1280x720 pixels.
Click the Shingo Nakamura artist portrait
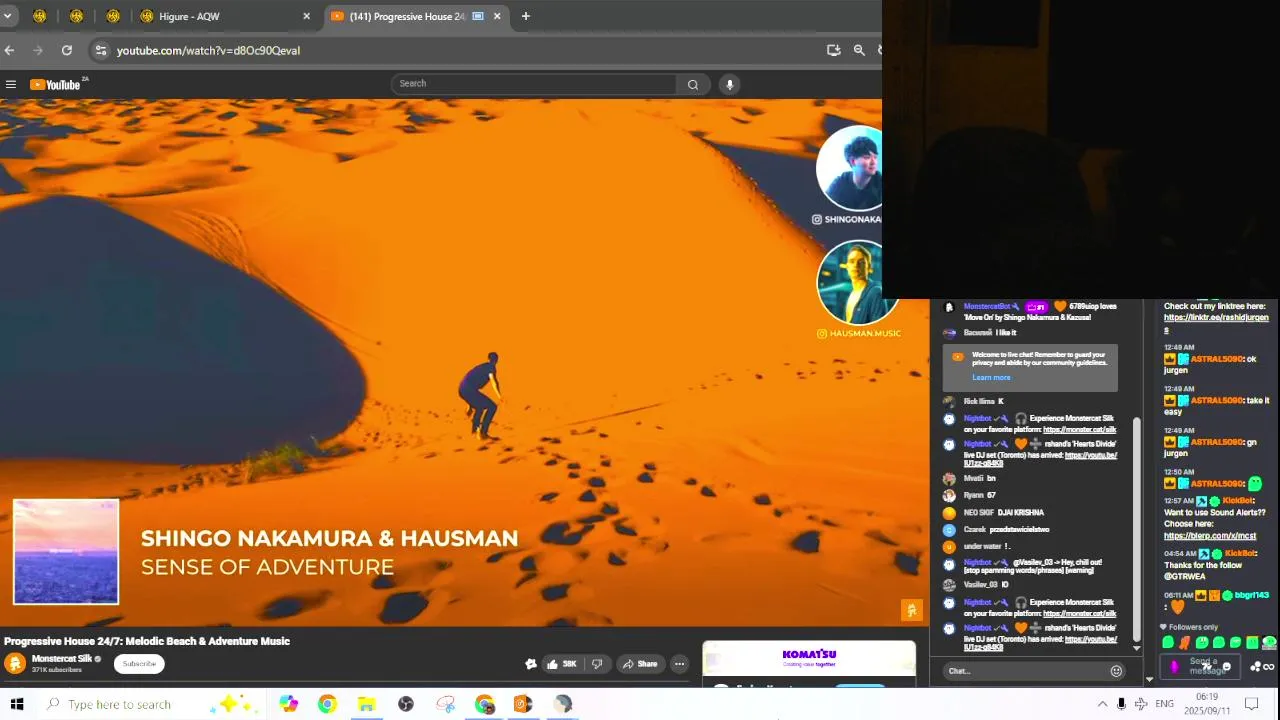(x=850, y=168)
